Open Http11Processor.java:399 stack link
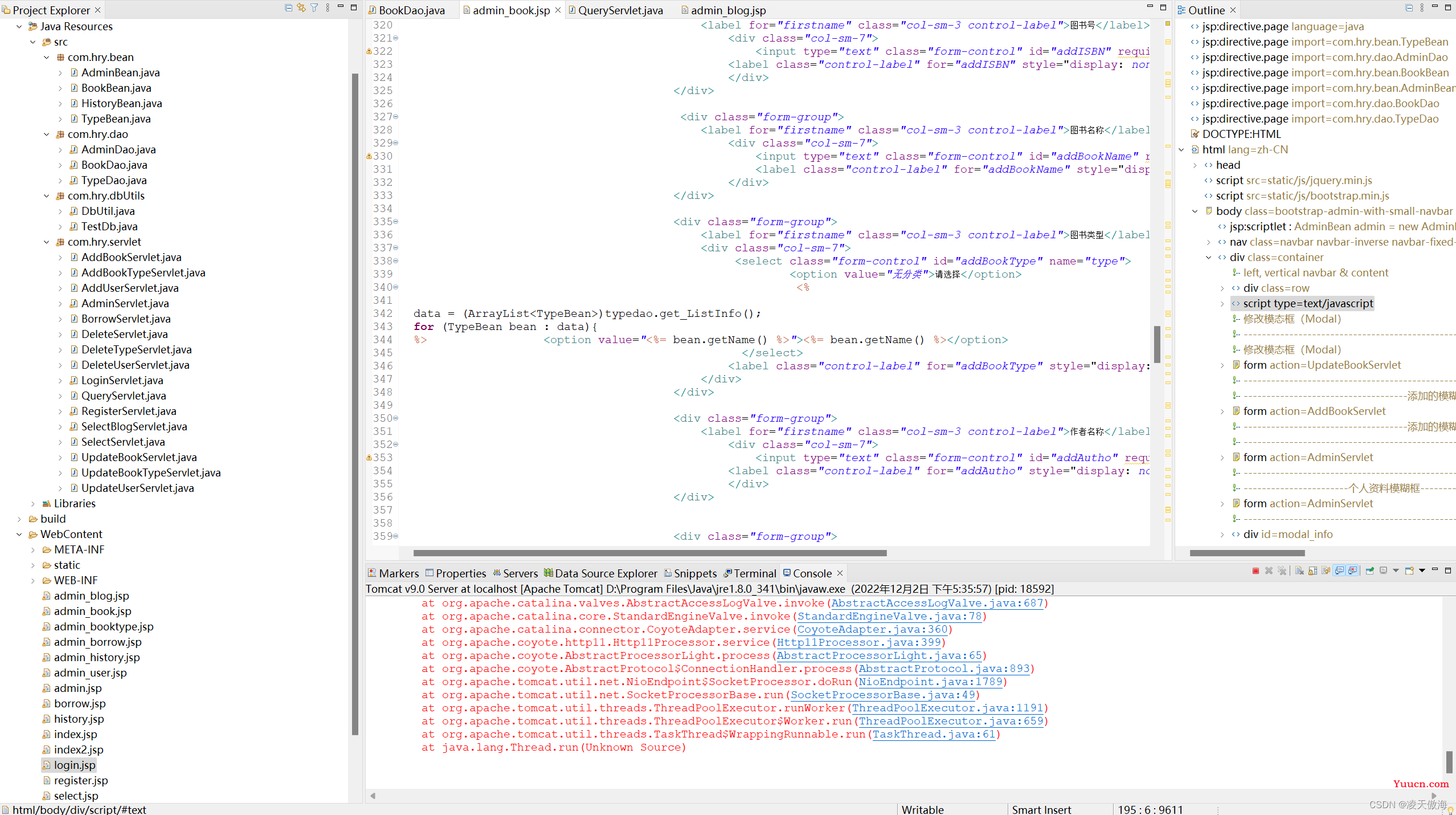The width and height of the screenshot is (1456, 815). click(859, 642)
